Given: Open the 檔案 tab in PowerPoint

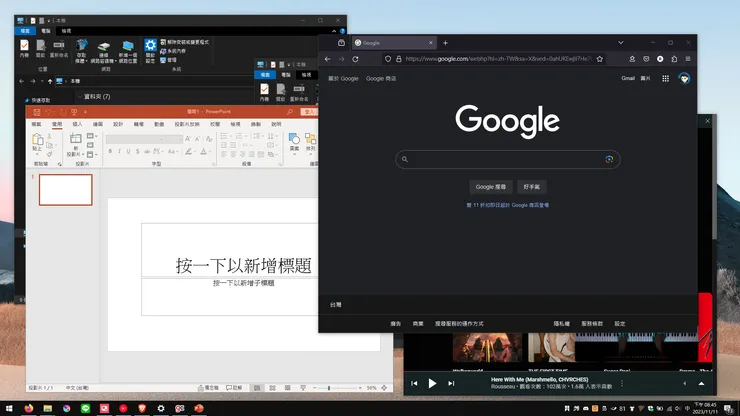Looking at the screenshot, I should coord(36,124).
